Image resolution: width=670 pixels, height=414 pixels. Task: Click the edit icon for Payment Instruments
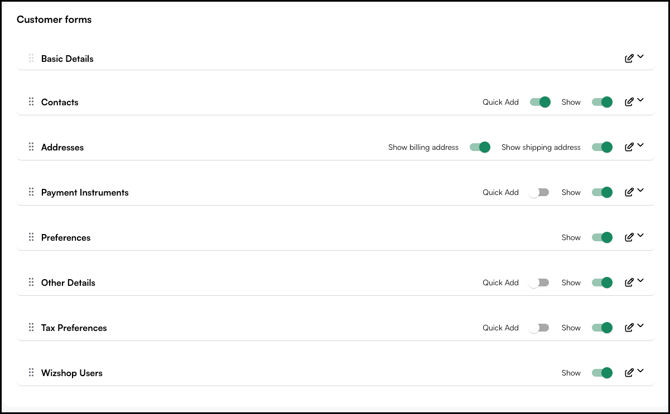coord(629,192)
